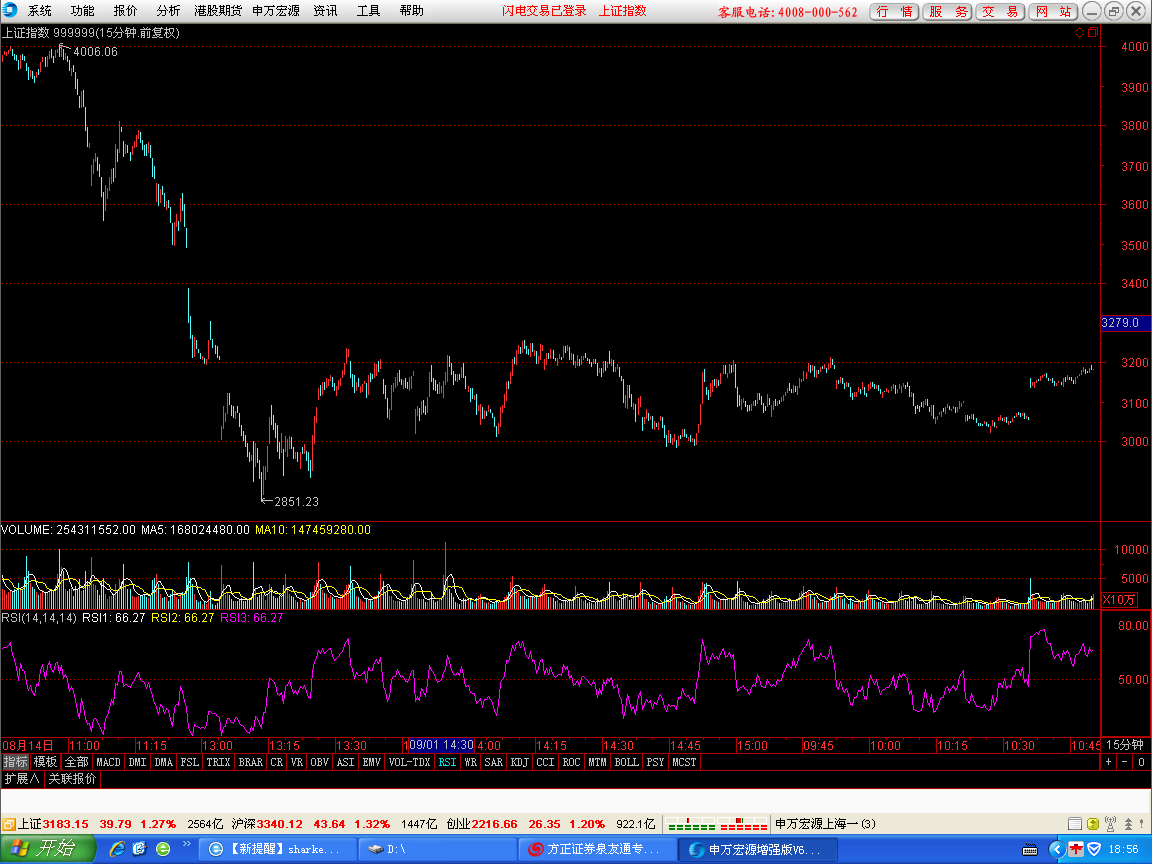Click the minus button to zoom out the chart
This screenshot has width=1152, height=864.
1125,762
